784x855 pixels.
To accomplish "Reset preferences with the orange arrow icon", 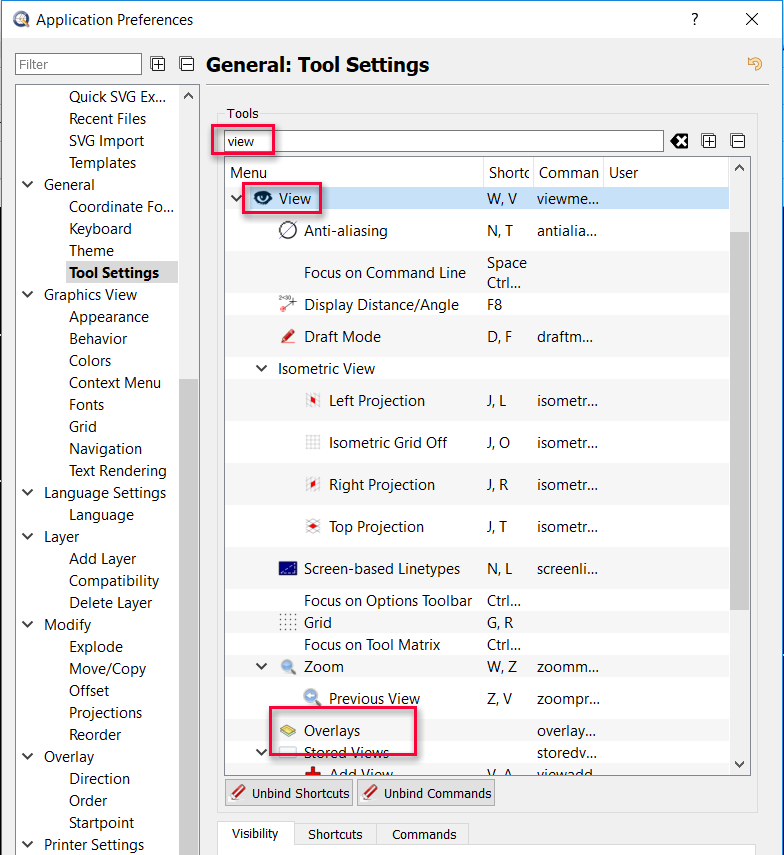I will coord(755,64).
